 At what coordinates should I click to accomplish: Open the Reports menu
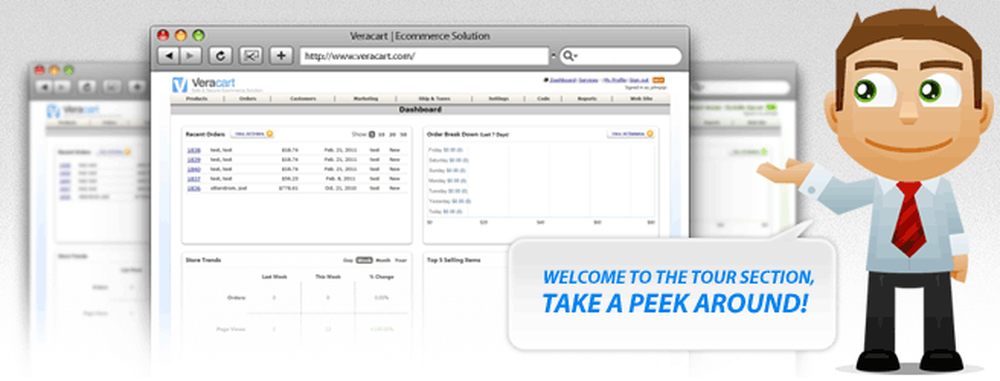(x=587, y=99)
